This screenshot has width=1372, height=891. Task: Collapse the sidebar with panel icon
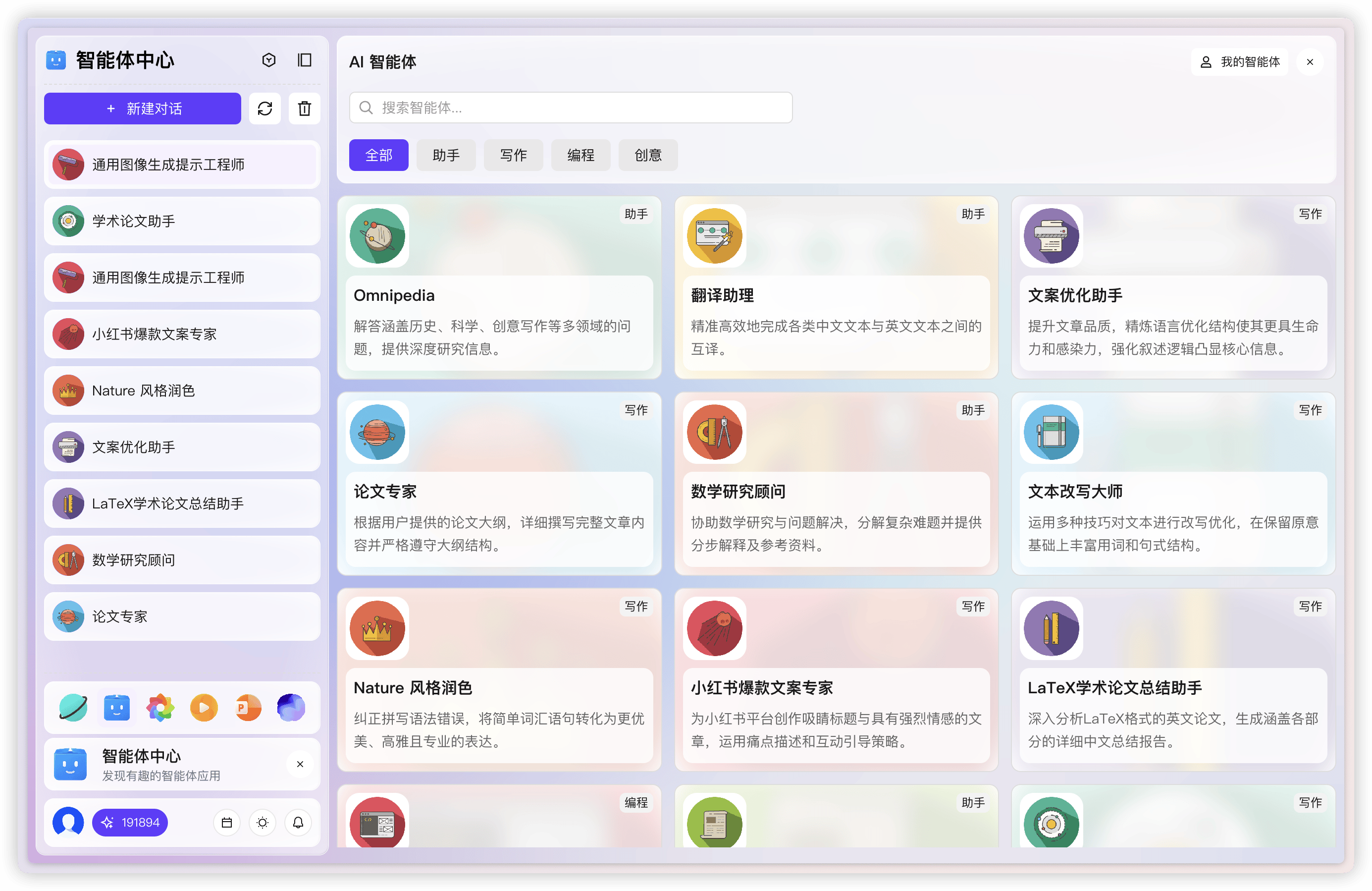[305, 60]
